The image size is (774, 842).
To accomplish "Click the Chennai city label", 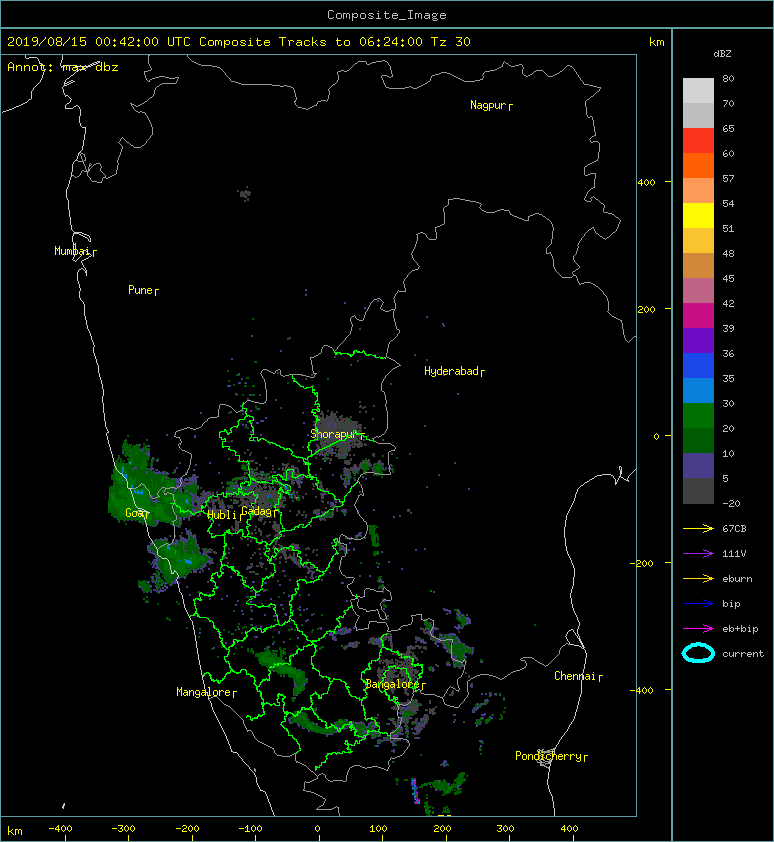I will (576, 676).
